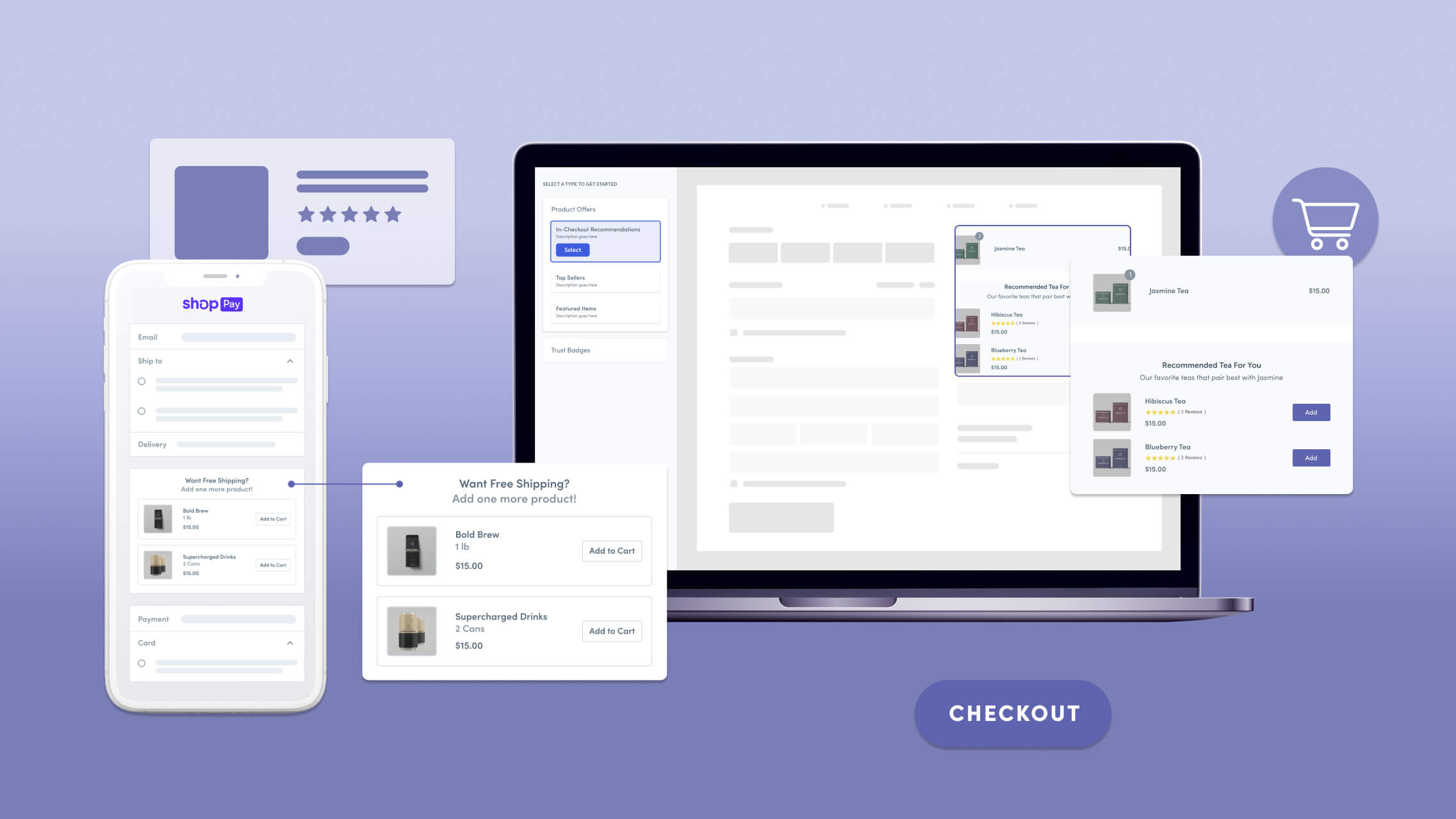The width and height of the screenshot is (1456, 819).
Task: Click the CHECKOUT button
Action: (x=1015, y=713)
